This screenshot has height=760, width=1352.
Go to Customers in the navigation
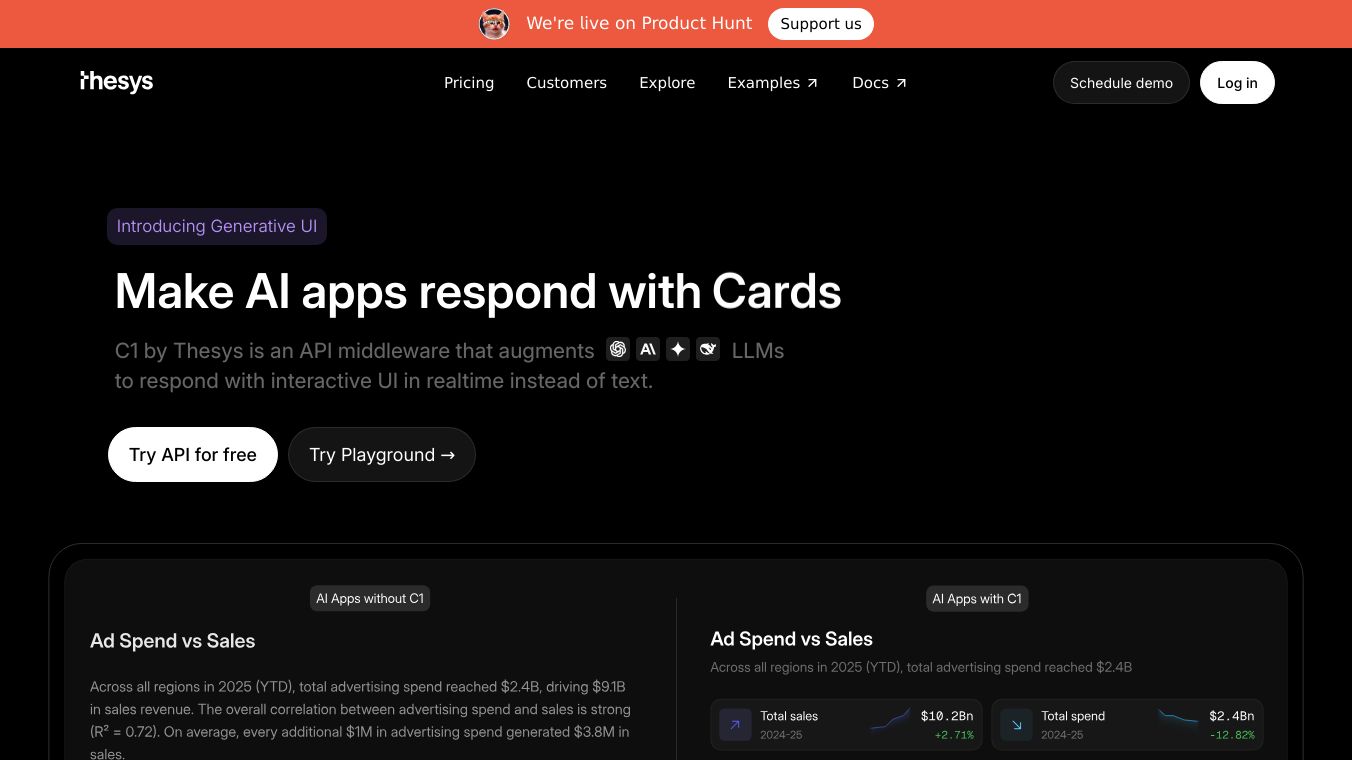pyautogui.click(x=567, y=83)
